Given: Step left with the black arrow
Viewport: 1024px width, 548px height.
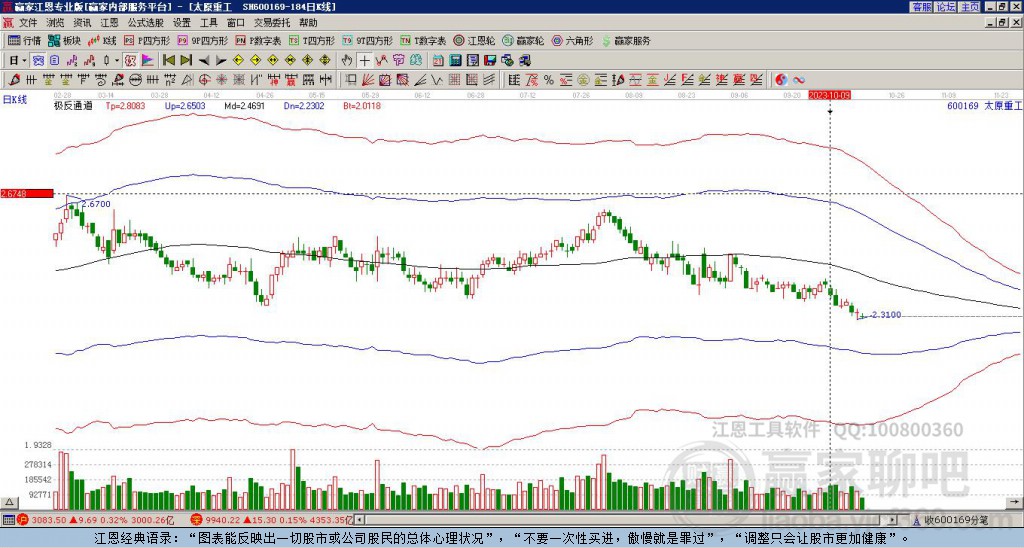Looking at the screenshot, I should point(204,61).
